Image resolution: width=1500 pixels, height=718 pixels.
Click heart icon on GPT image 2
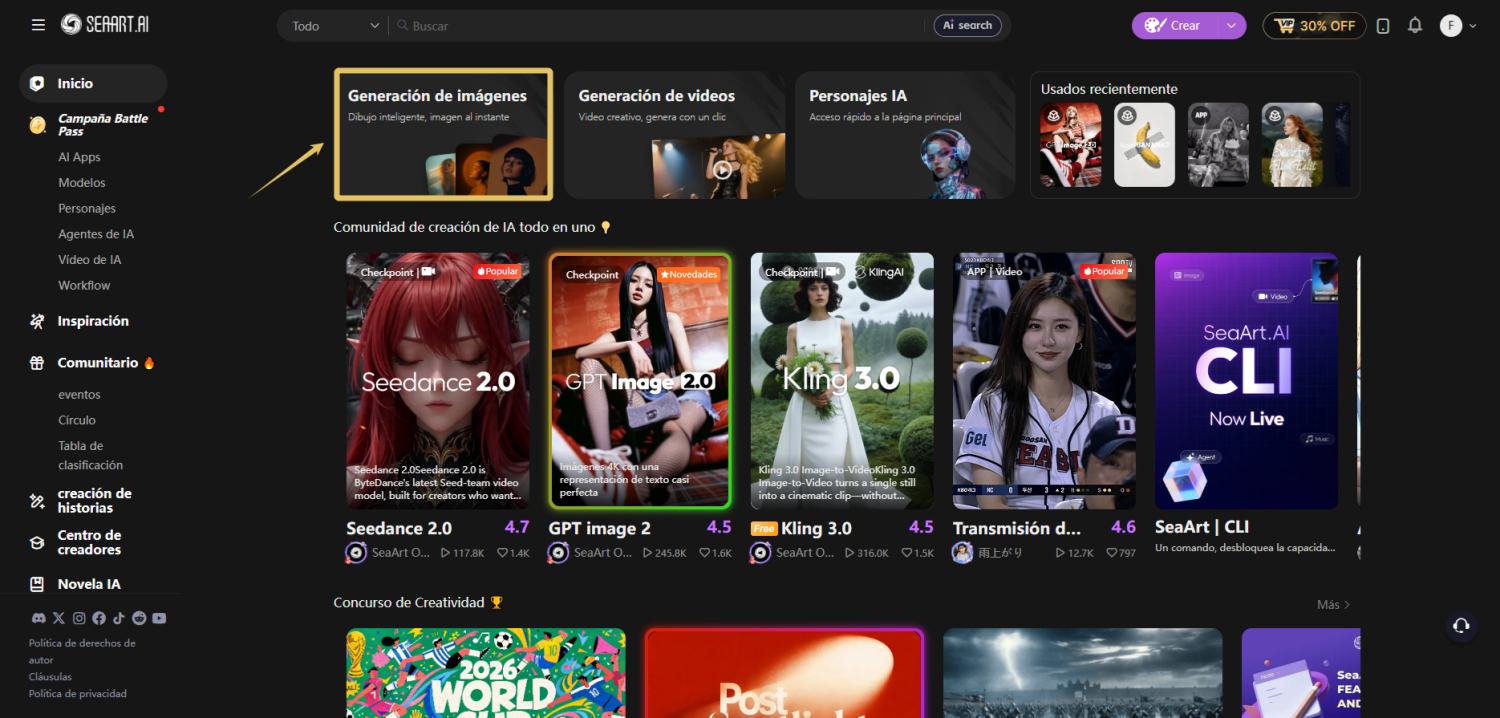(x=705, y=553)
